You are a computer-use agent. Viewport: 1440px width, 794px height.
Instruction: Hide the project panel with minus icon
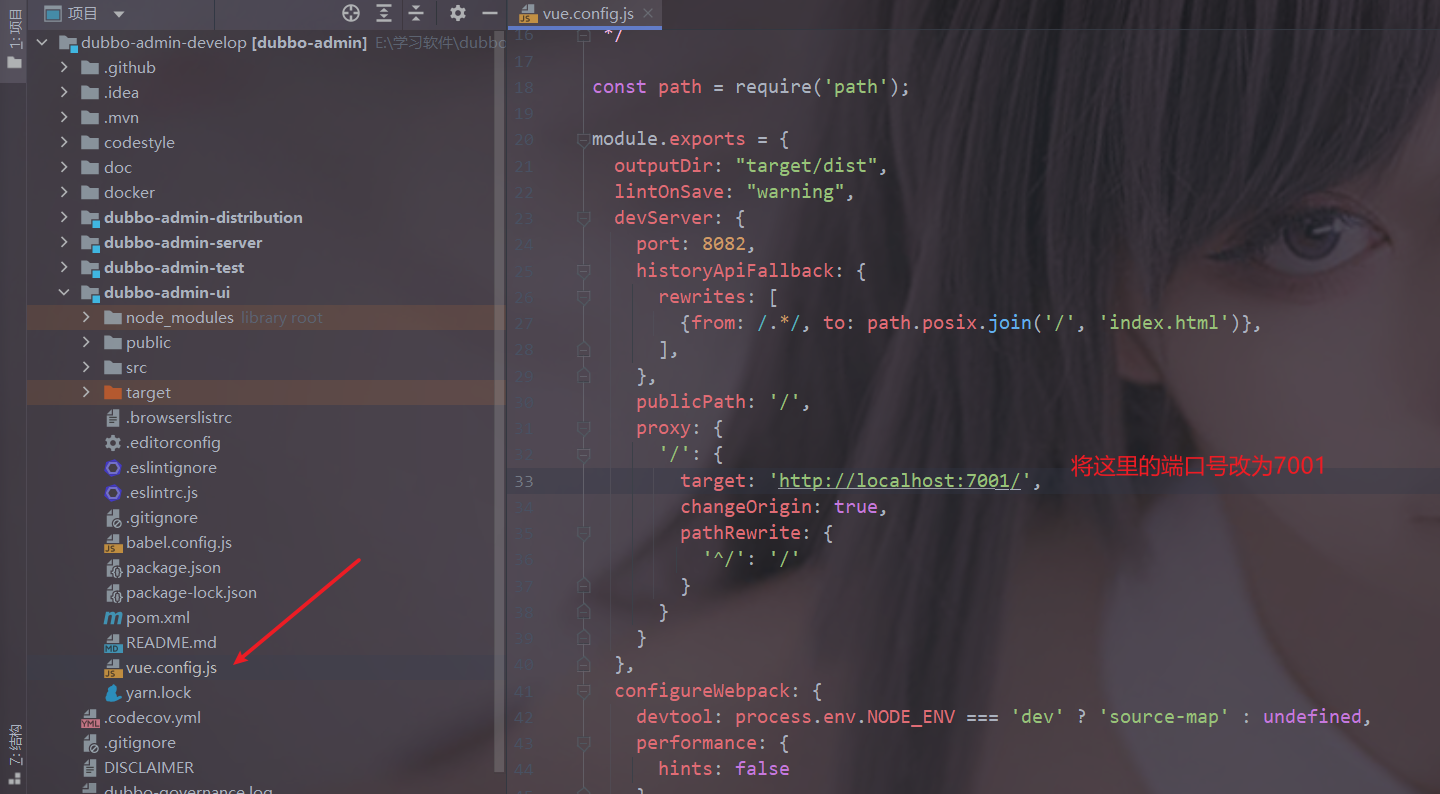[x=490, y=13]
